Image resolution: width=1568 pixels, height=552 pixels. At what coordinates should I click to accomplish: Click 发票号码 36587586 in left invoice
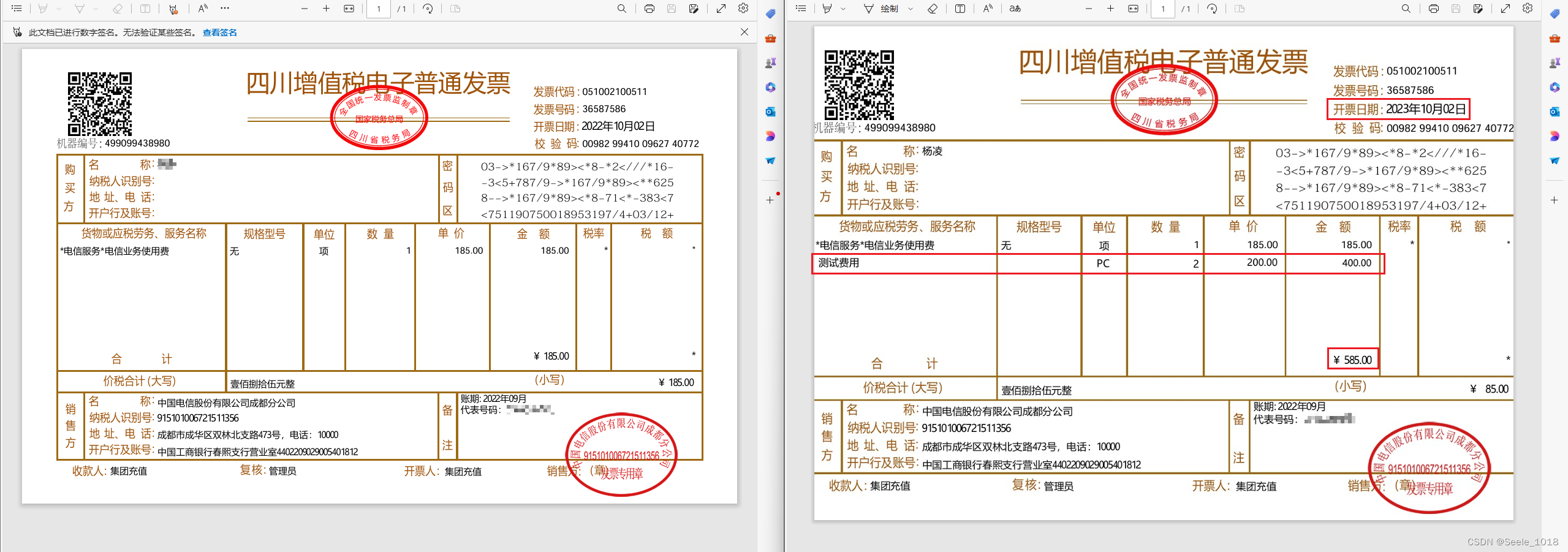click(580, 109)
